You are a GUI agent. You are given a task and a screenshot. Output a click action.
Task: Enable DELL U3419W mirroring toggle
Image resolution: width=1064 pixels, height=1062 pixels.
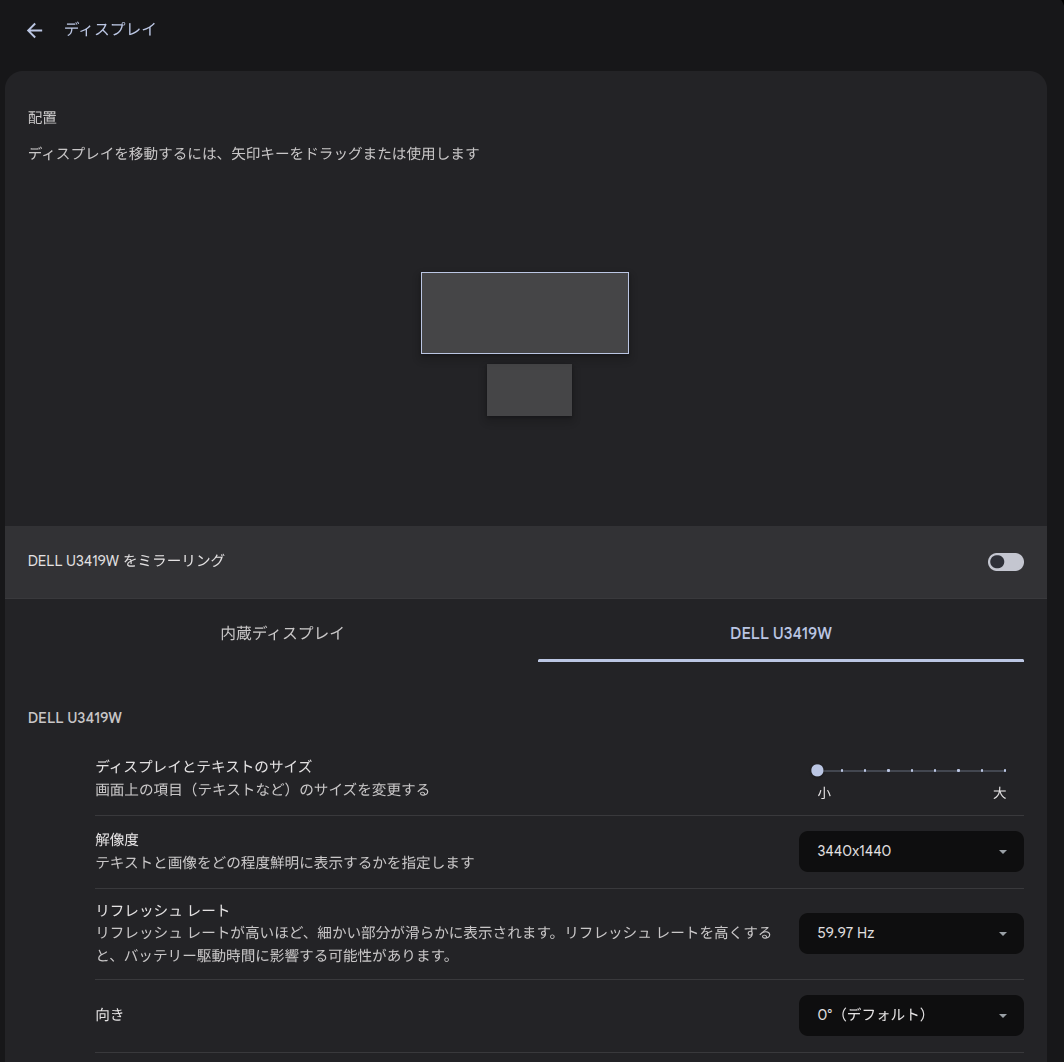1005,562
